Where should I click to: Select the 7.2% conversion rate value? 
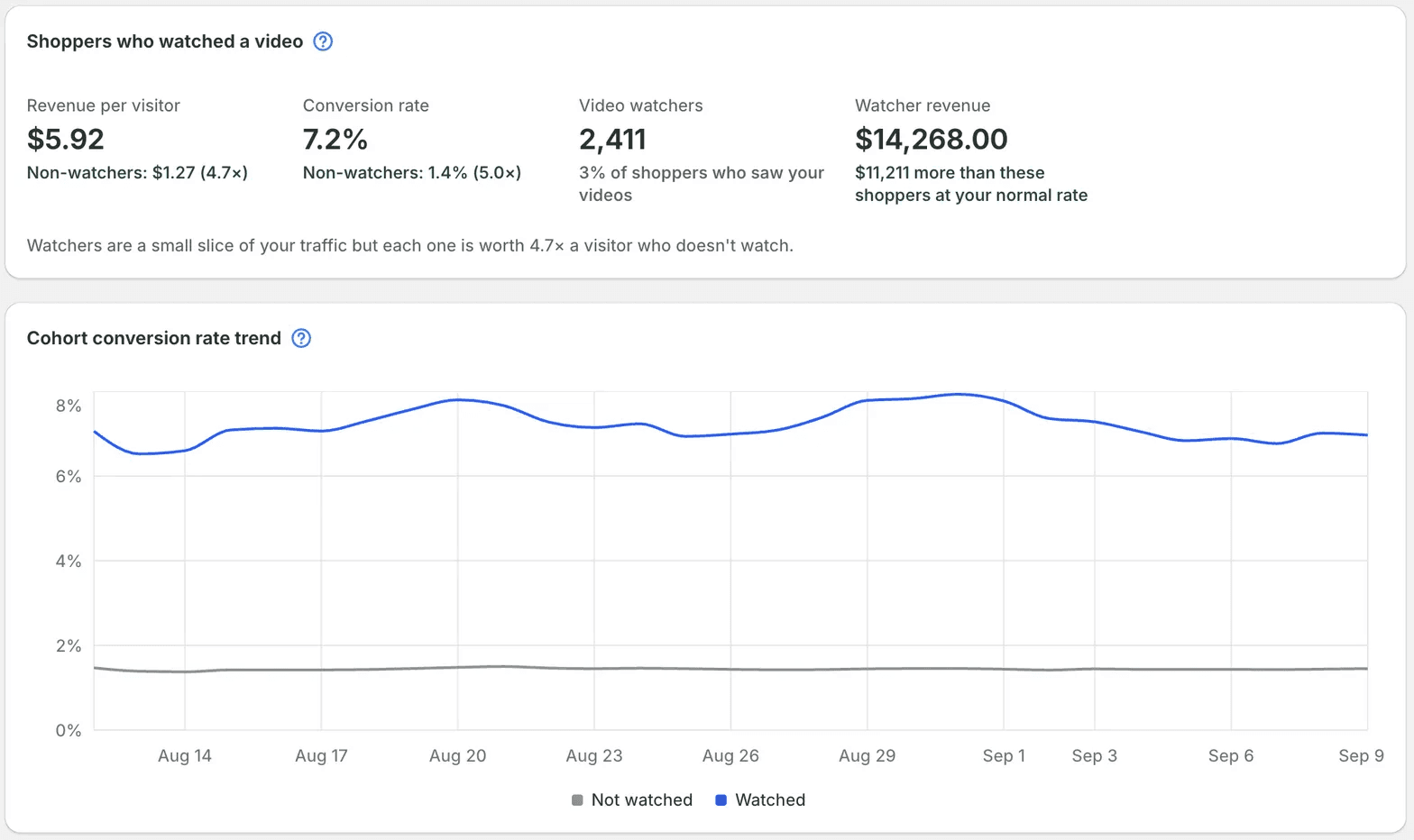(335, 139)
